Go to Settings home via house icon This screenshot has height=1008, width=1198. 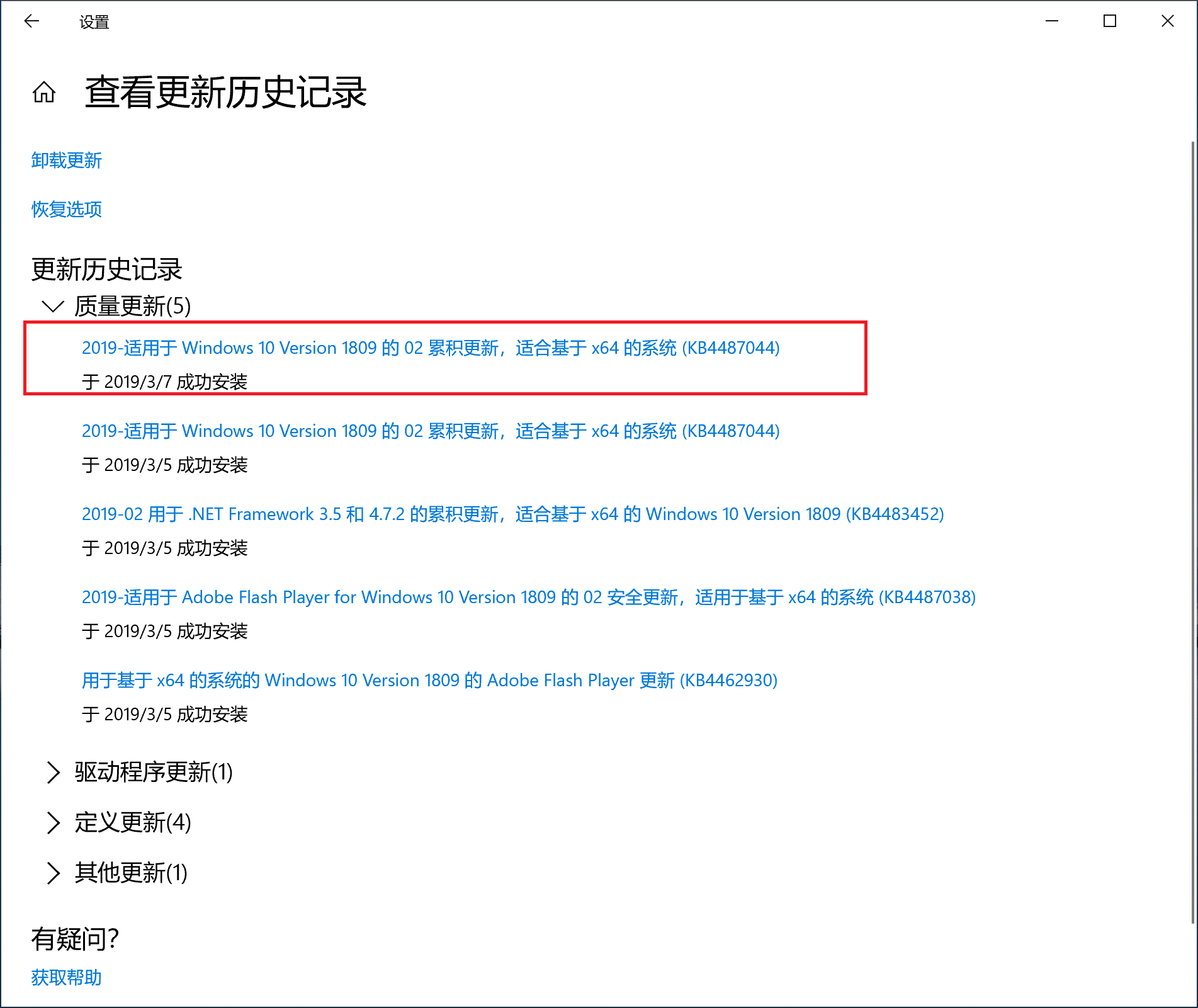pos(44,93)
